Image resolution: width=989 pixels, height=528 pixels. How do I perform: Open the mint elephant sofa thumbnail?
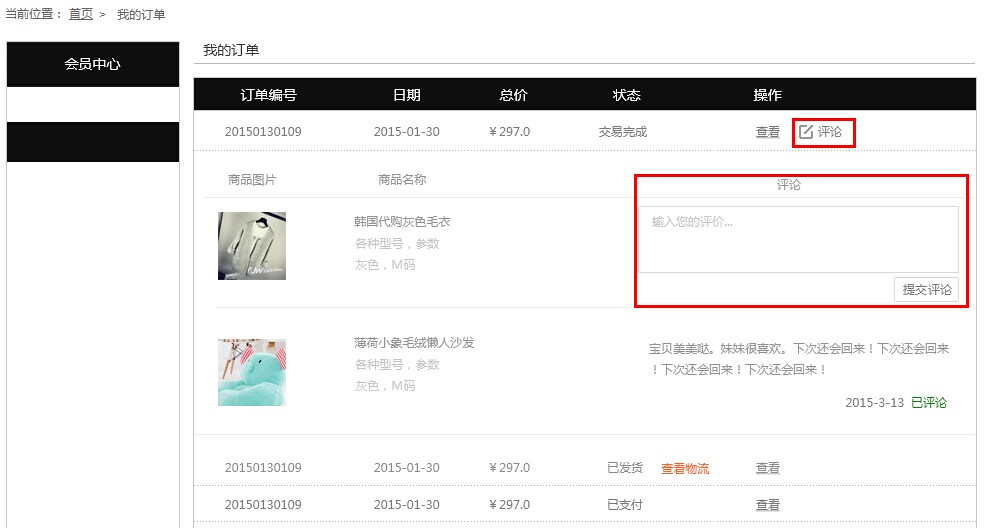coord(252,372)
